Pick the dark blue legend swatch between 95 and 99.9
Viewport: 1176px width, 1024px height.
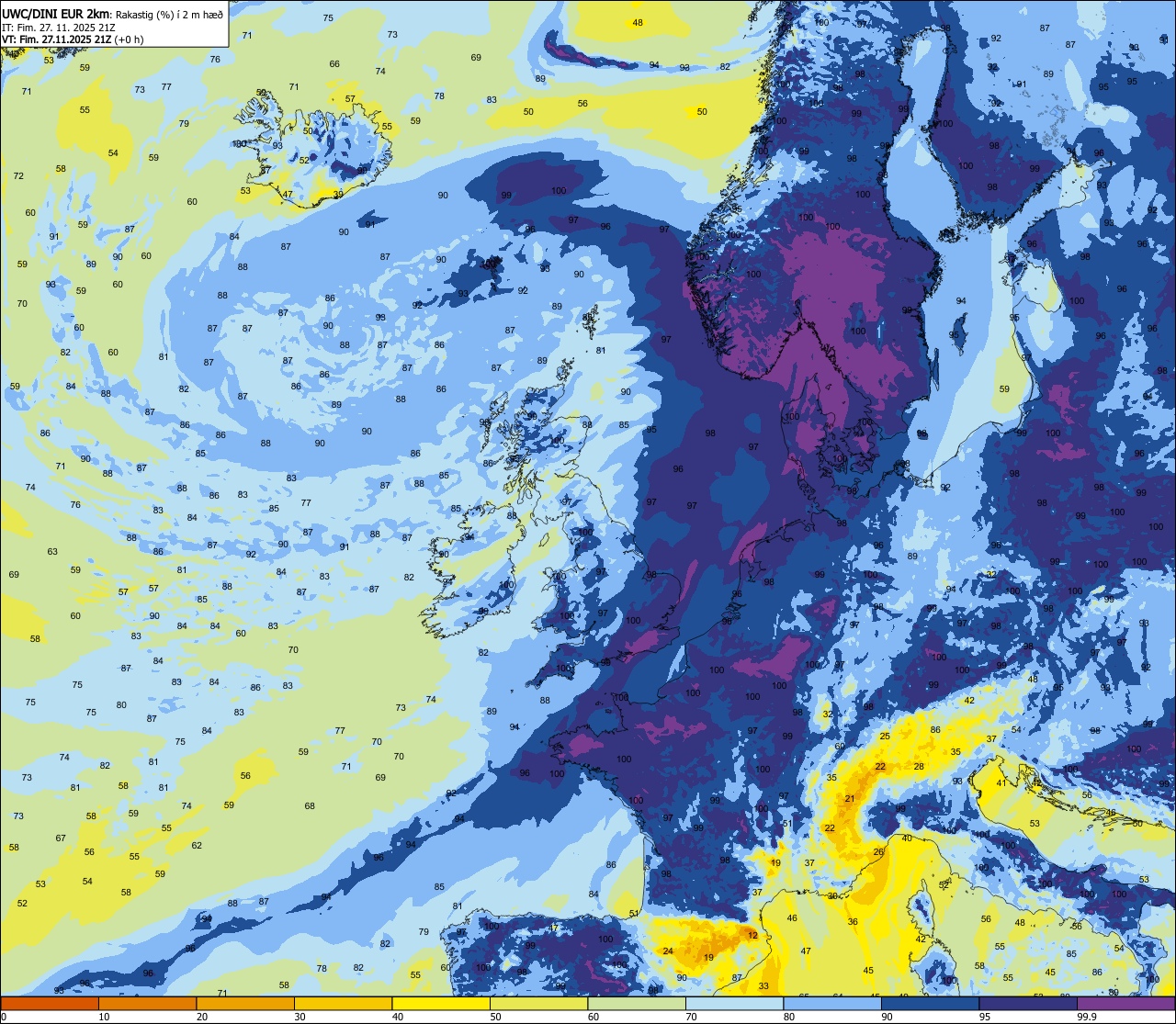(1028, 1003)
